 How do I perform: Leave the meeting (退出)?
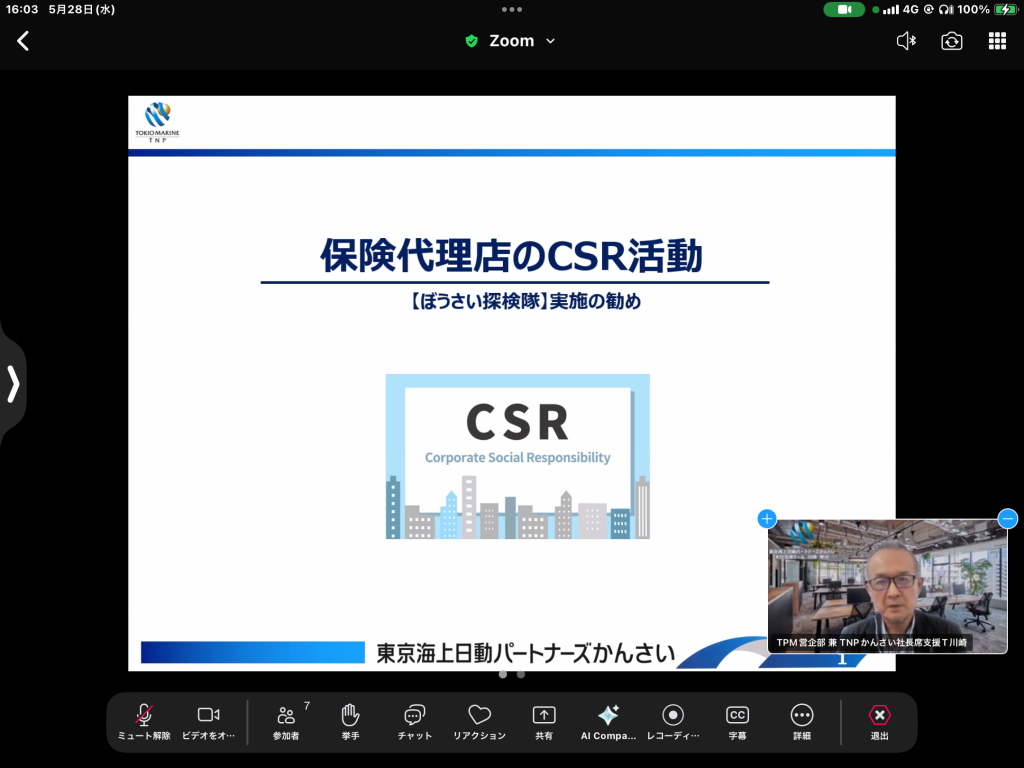880,722
